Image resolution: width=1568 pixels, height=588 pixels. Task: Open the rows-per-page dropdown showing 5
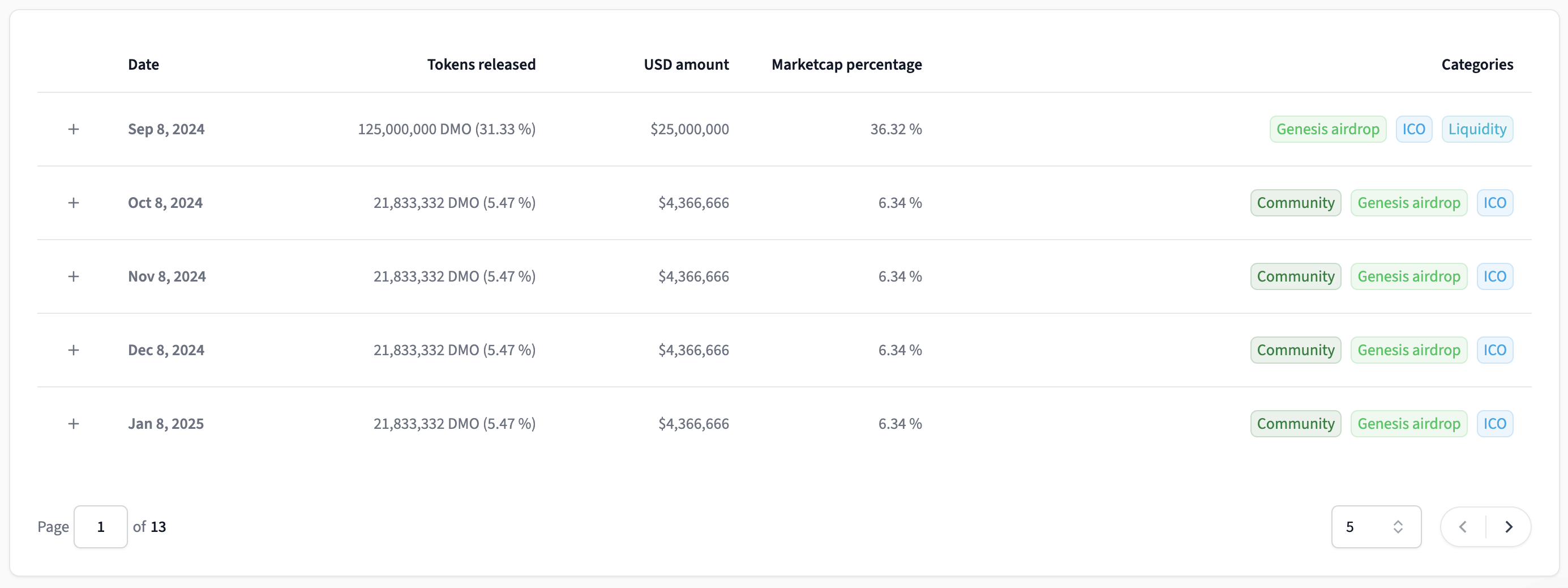[1376, 526]
